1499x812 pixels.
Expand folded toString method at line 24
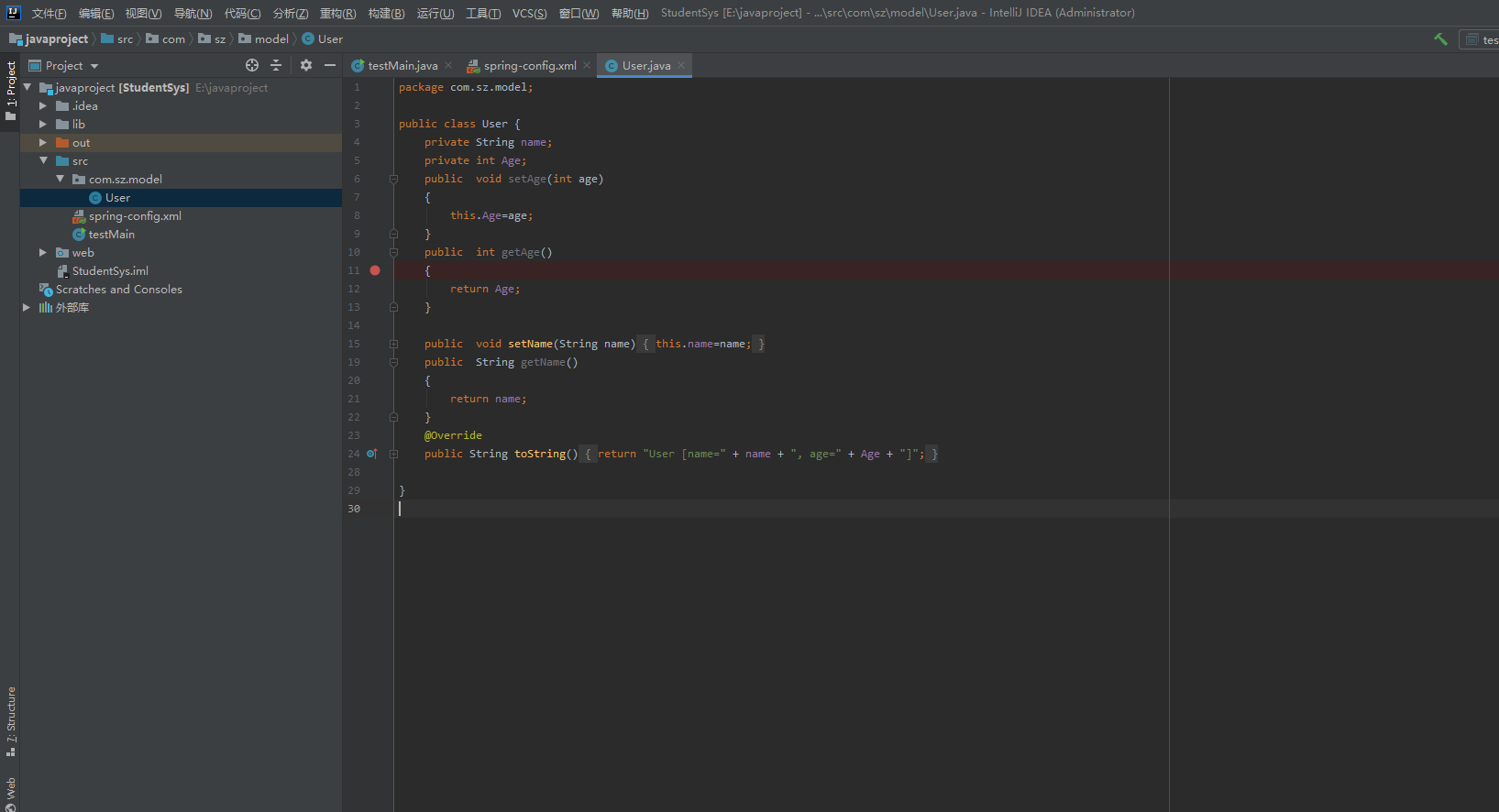pyautogui.click(x=393, y=454)
